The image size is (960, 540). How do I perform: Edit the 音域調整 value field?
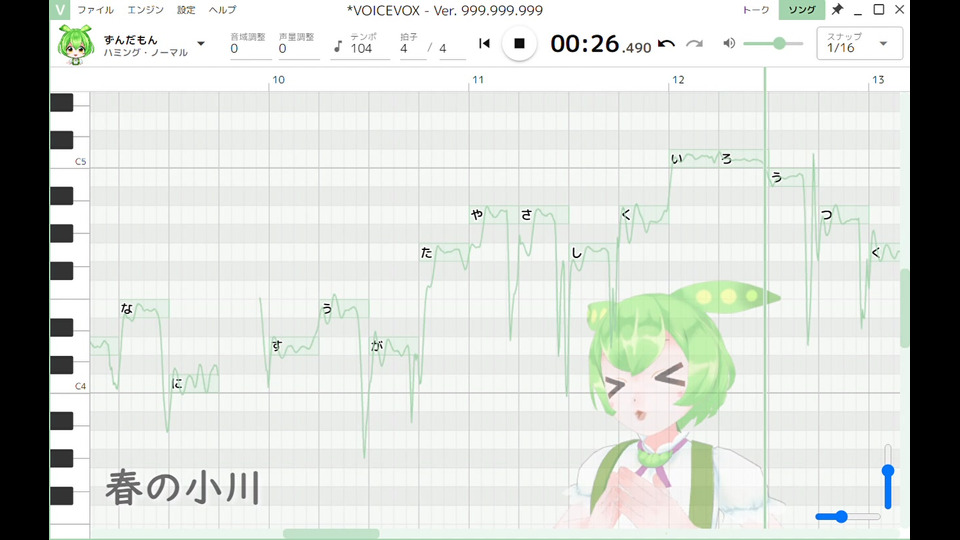point(250,48)
